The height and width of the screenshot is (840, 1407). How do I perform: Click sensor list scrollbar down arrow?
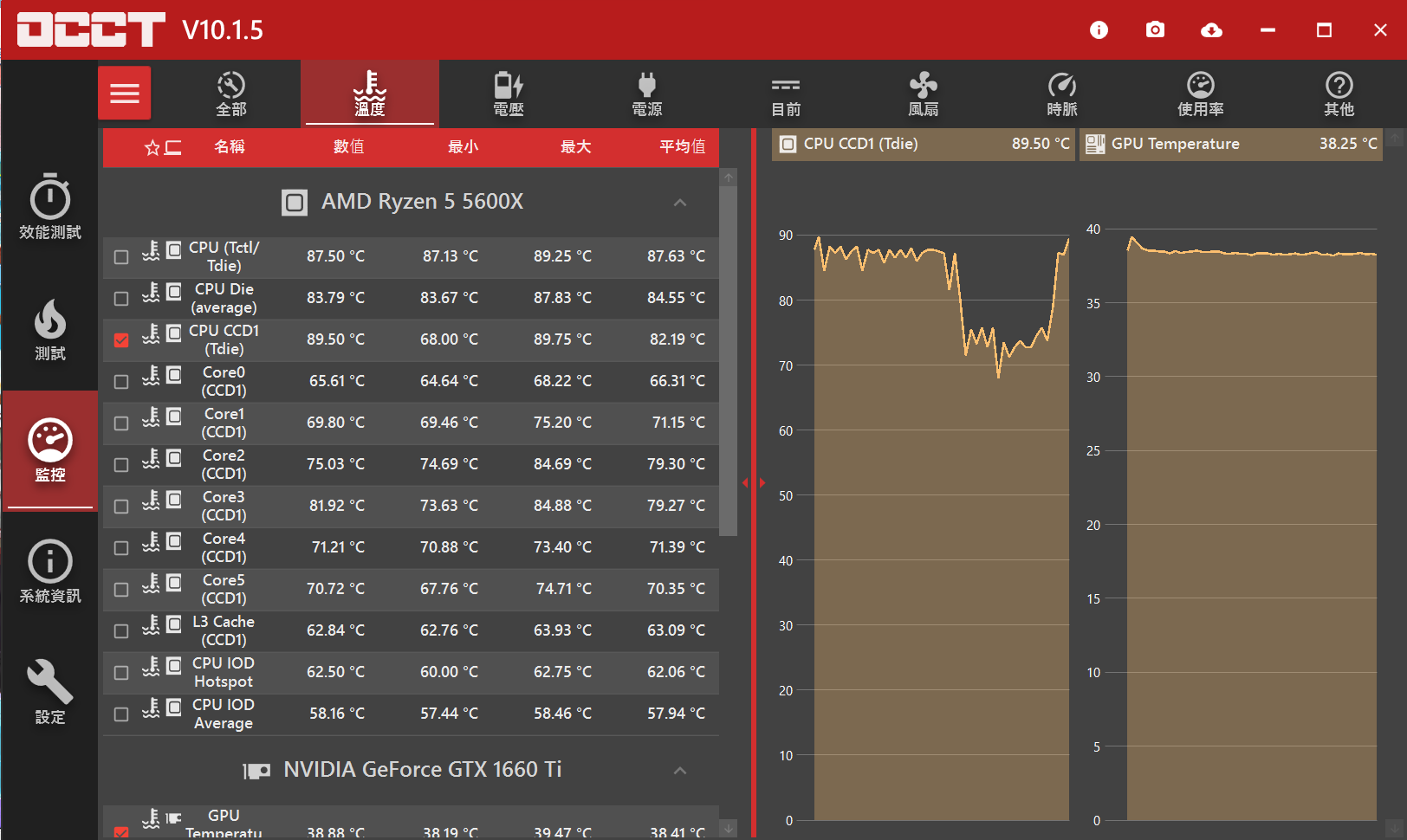(729, 829)
